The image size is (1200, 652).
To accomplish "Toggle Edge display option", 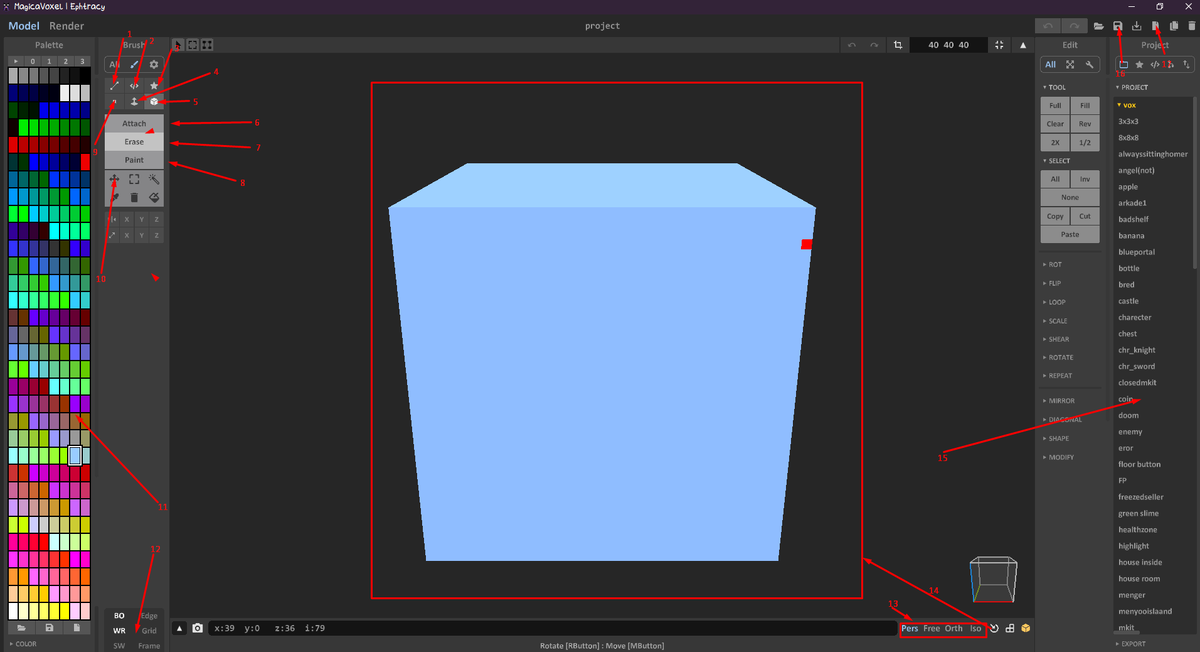I will pos(149,616).
